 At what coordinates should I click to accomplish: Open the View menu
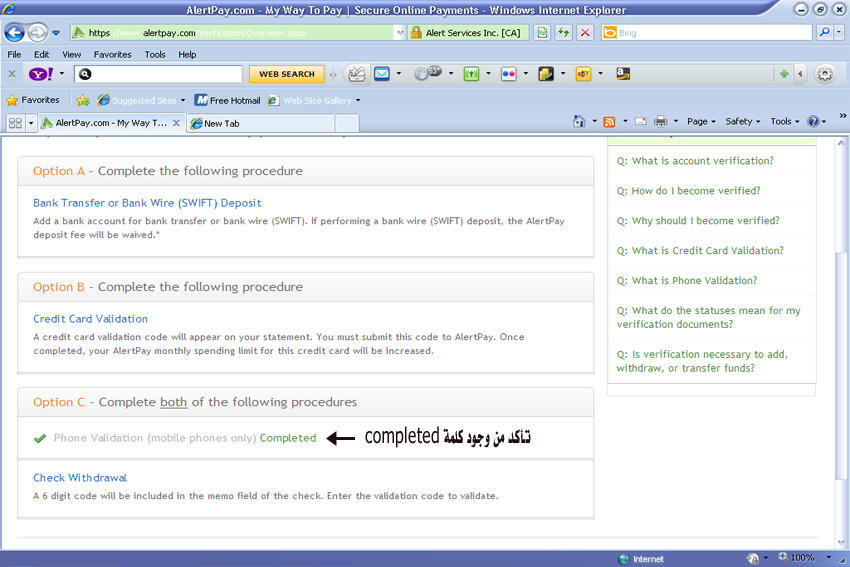pos(71,54)
